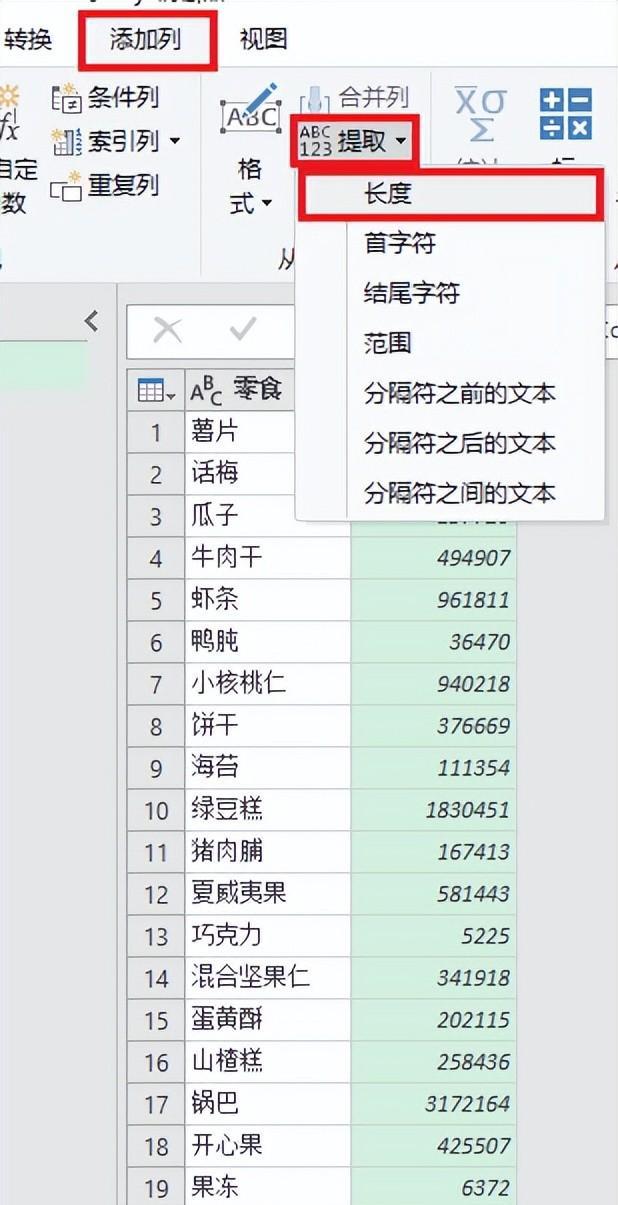Click the value 341918

(474, 978)
